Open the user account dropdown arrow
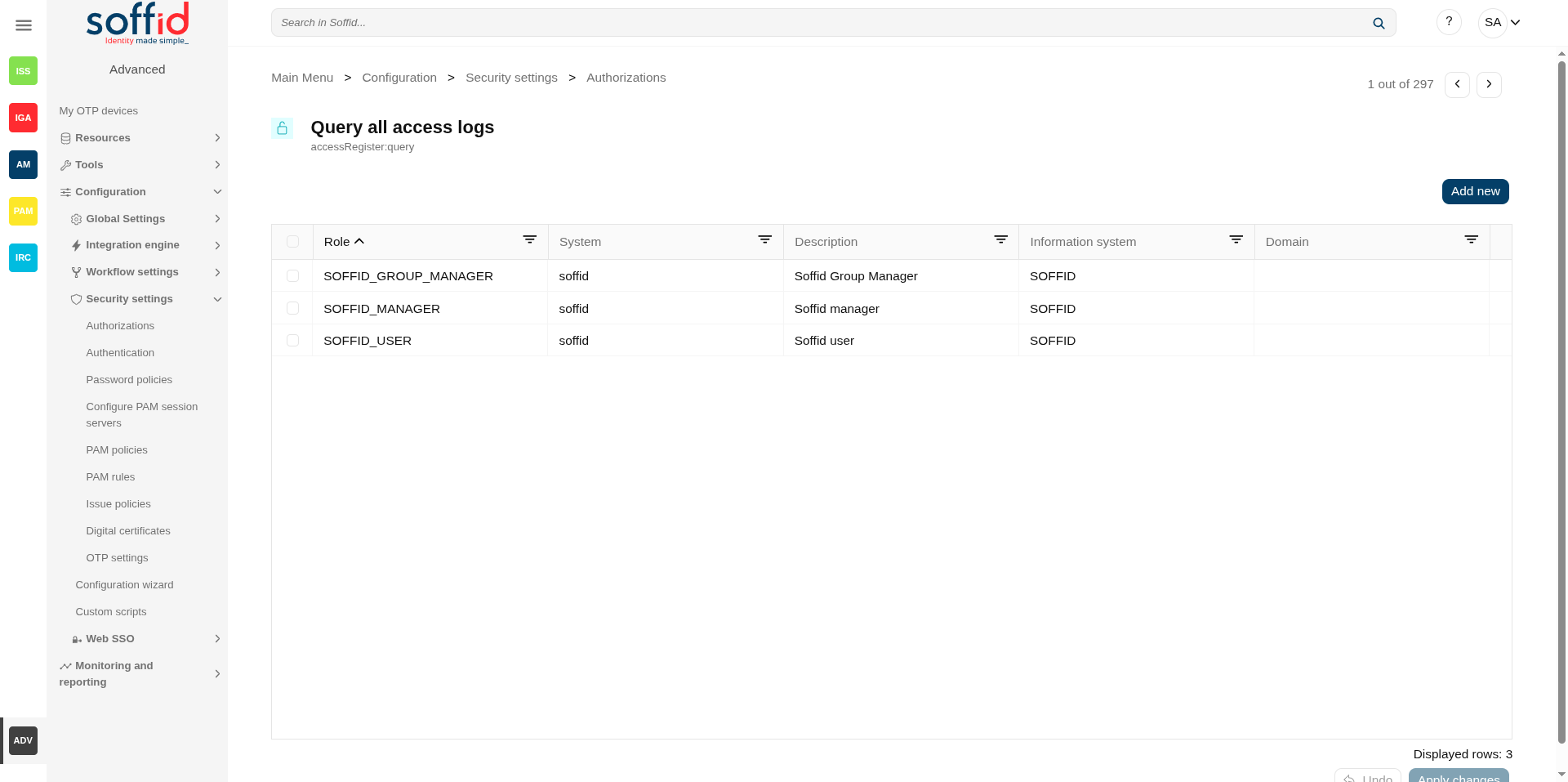Screen dimensions: 1568x782 click(x=1515, y=23)
